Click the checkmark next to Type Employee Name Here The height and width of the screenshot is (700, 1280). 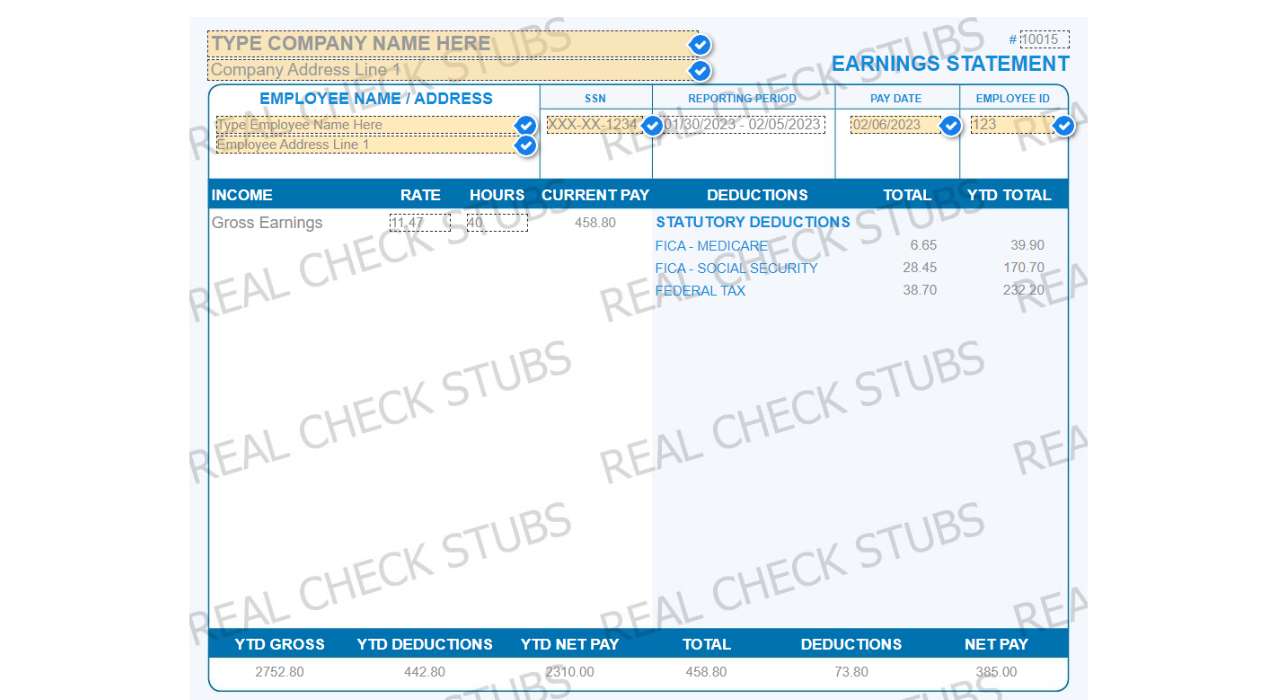point(525,125)
